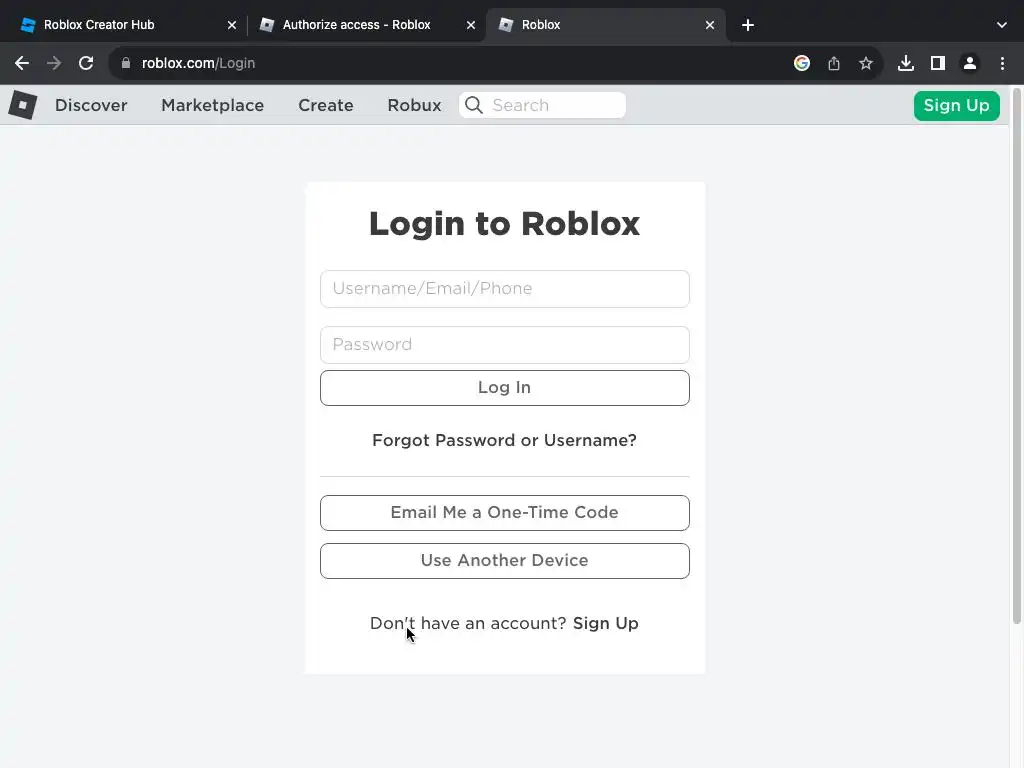1024x768 pixels.
Task: Click Use Another Device button
Action: pyautogui.click(x=504, y=561)
